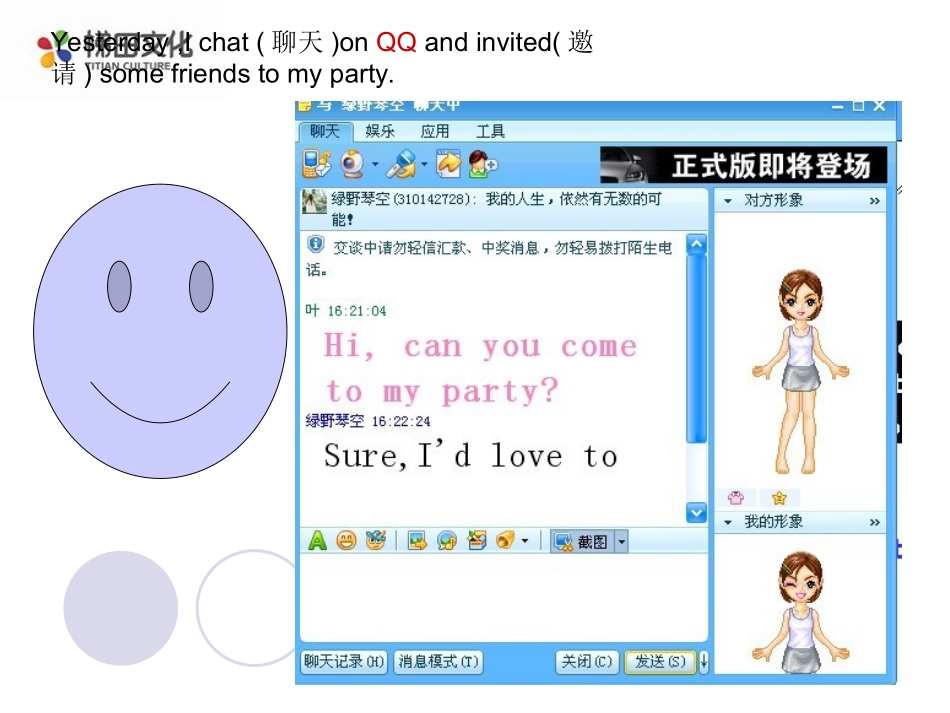Click the yellow star icon under avatar
This screenshot has width=950, height=713.
[x=779, y=498]
